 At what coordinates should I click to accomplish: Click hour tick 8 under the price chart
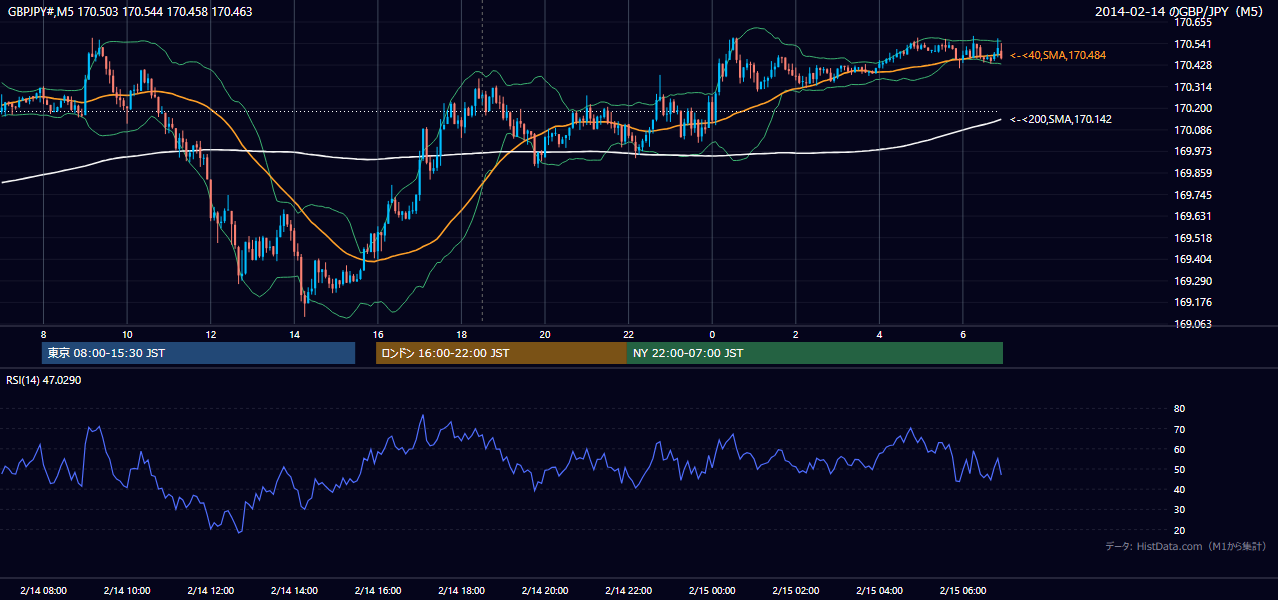coord(43,334)
